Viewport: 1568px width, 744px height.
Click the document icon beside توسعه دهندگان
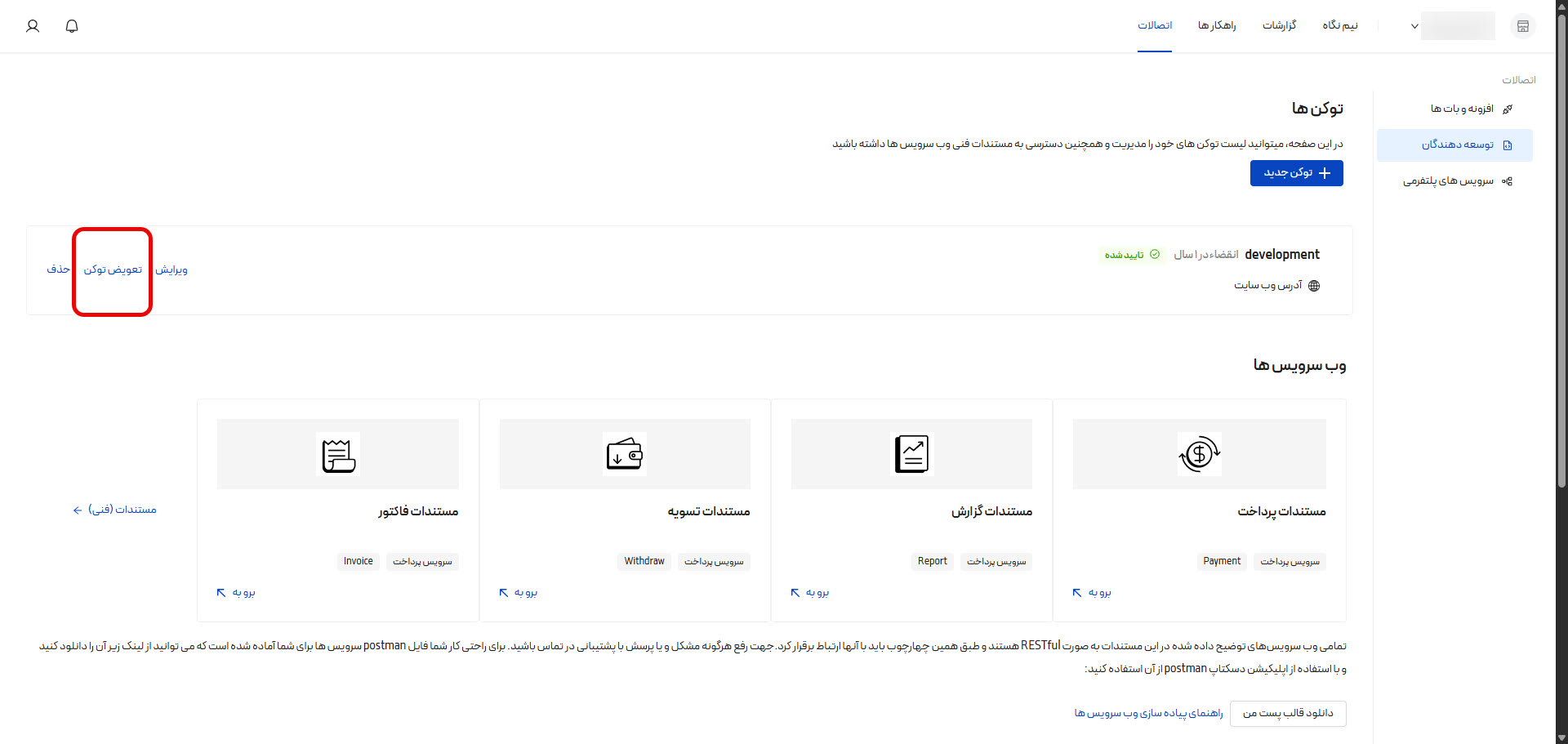click(x=1508, y=145)
